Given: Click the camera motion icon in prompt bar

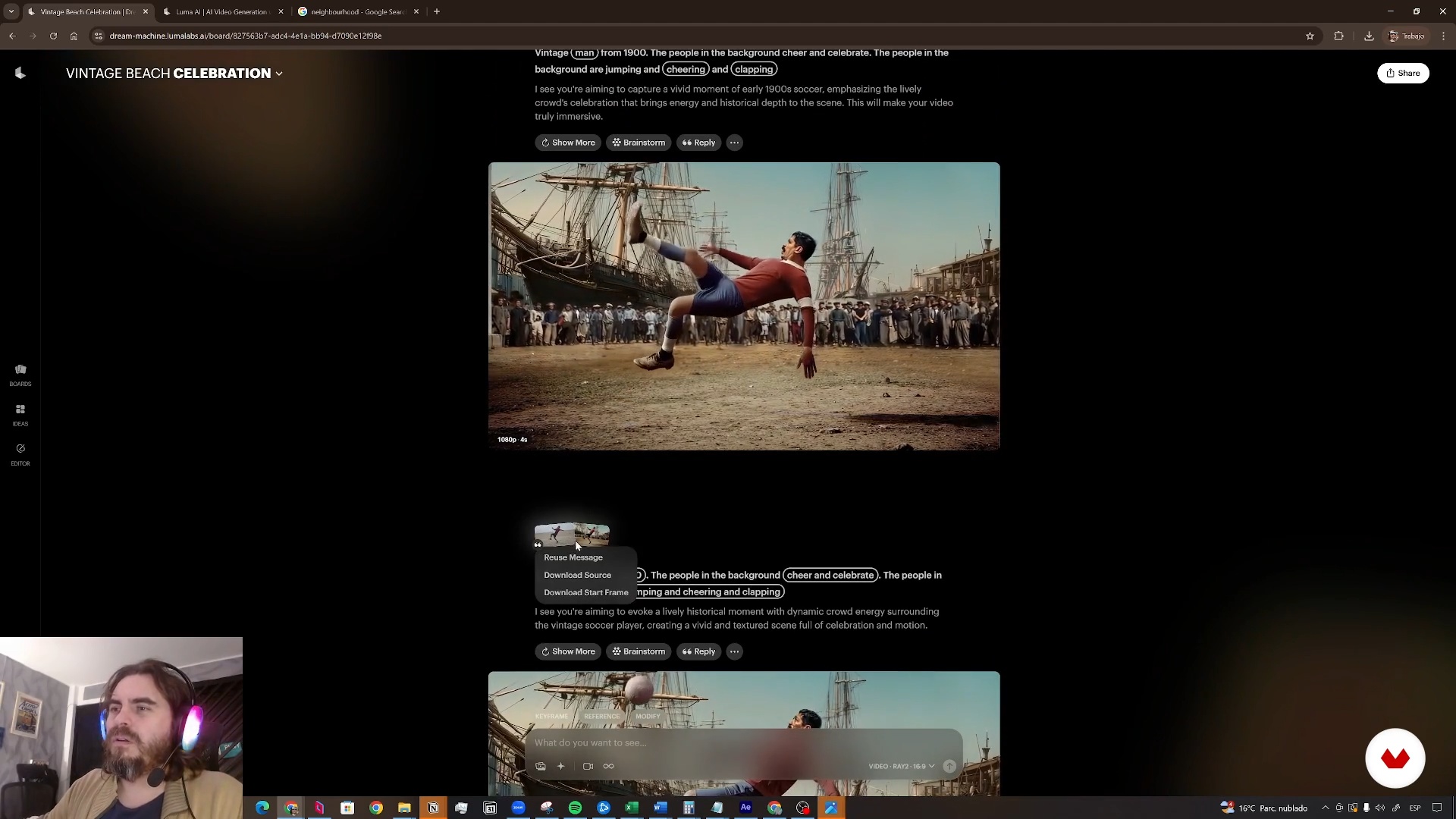Looking at the screenshot, I should click(x=588, y=767).
